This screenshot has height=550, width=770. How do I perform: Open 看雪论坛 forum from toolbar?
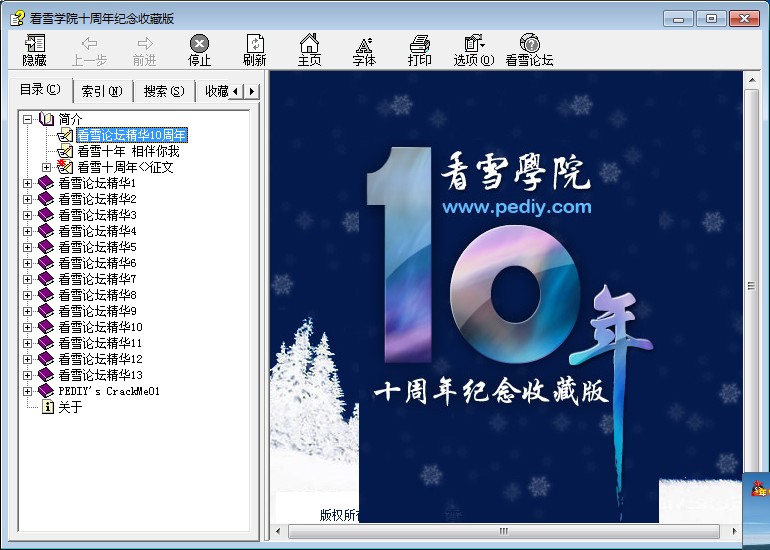(x=529, y=50)
